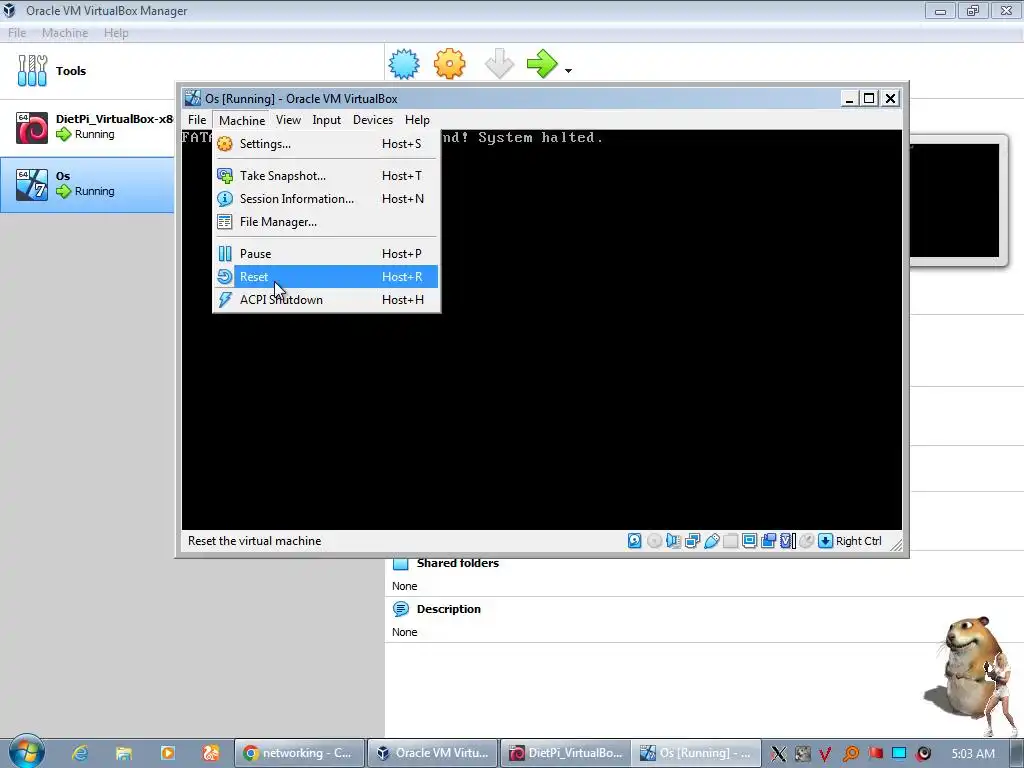This screenshot has width=1024, height=768.
Task: Open Manager window File menu
Action: coord(17,33)
